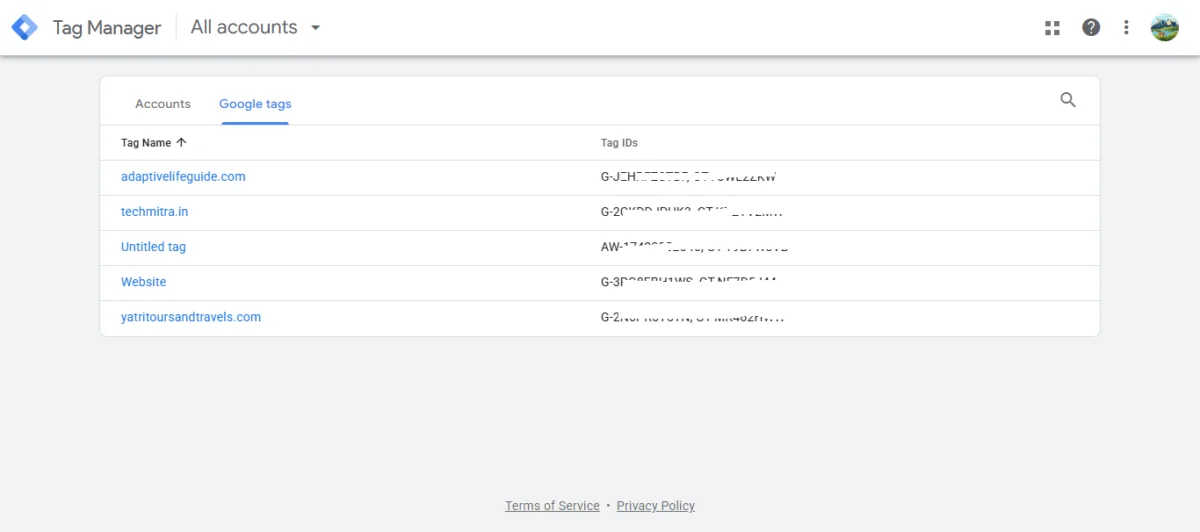Expand the All accounts dropdown

click(256, 28)
